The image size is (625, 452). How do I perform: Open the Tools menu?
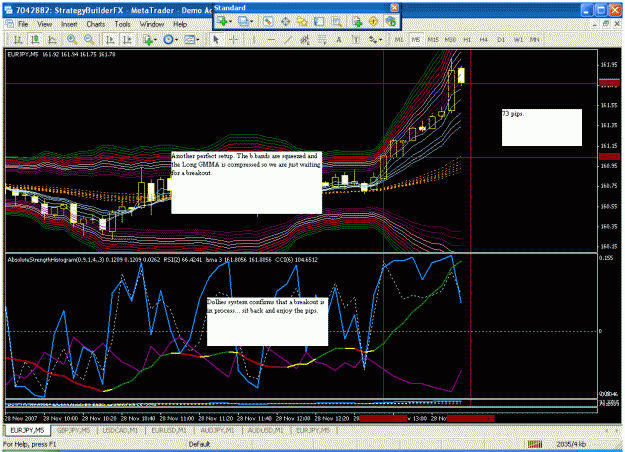[122, 24]
